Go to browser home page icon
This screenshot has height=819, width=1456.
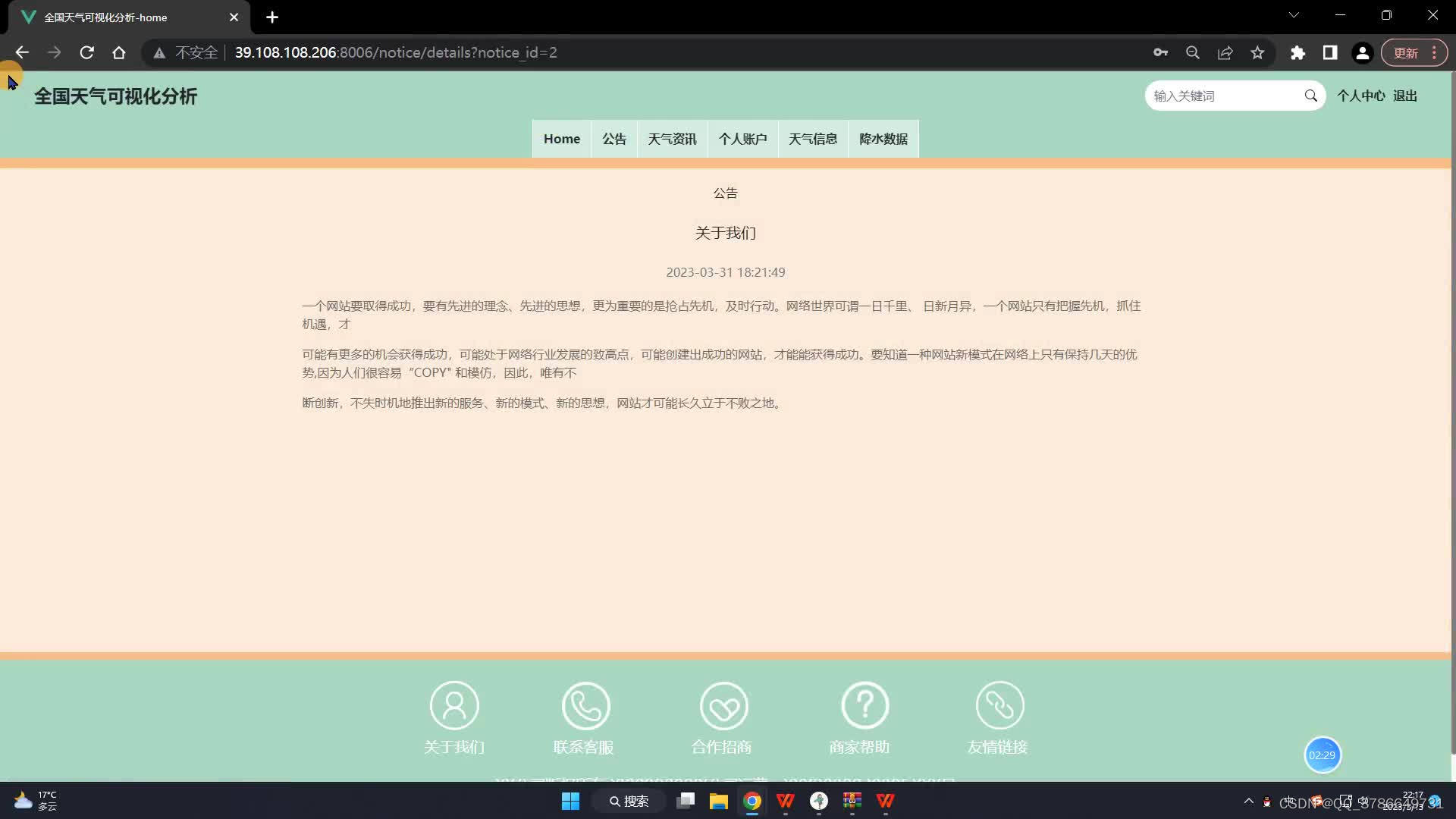click(x=119, y=52)
